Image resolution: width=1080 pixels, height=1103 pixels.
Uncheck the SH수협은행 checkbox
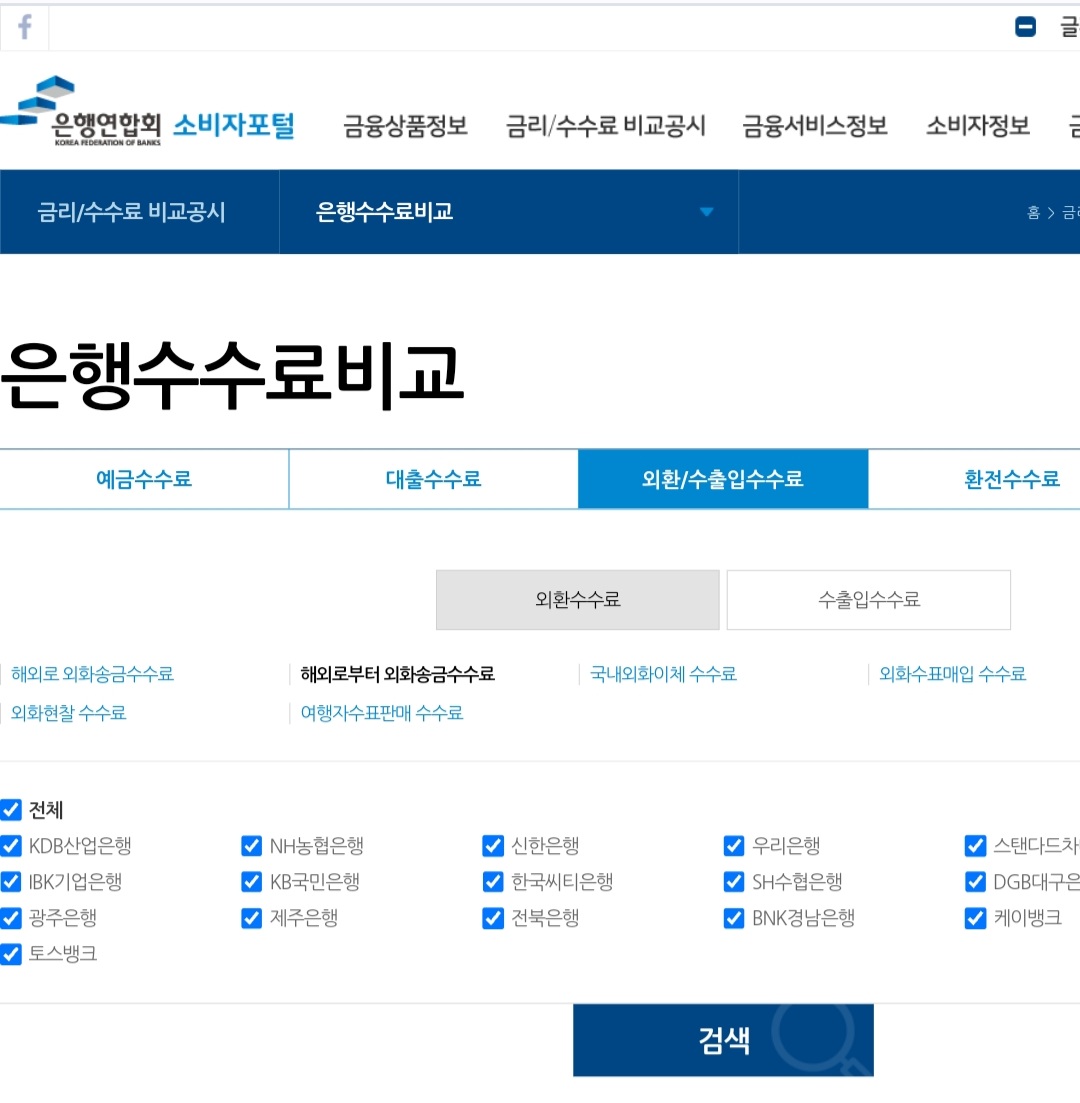[734, 881]
